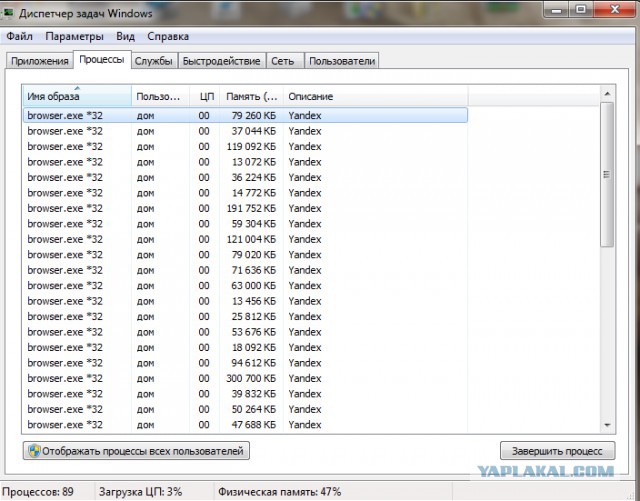Select the process using 63 000 КБ
Viewport: 640px width, 501px height.
pos(245,286)
